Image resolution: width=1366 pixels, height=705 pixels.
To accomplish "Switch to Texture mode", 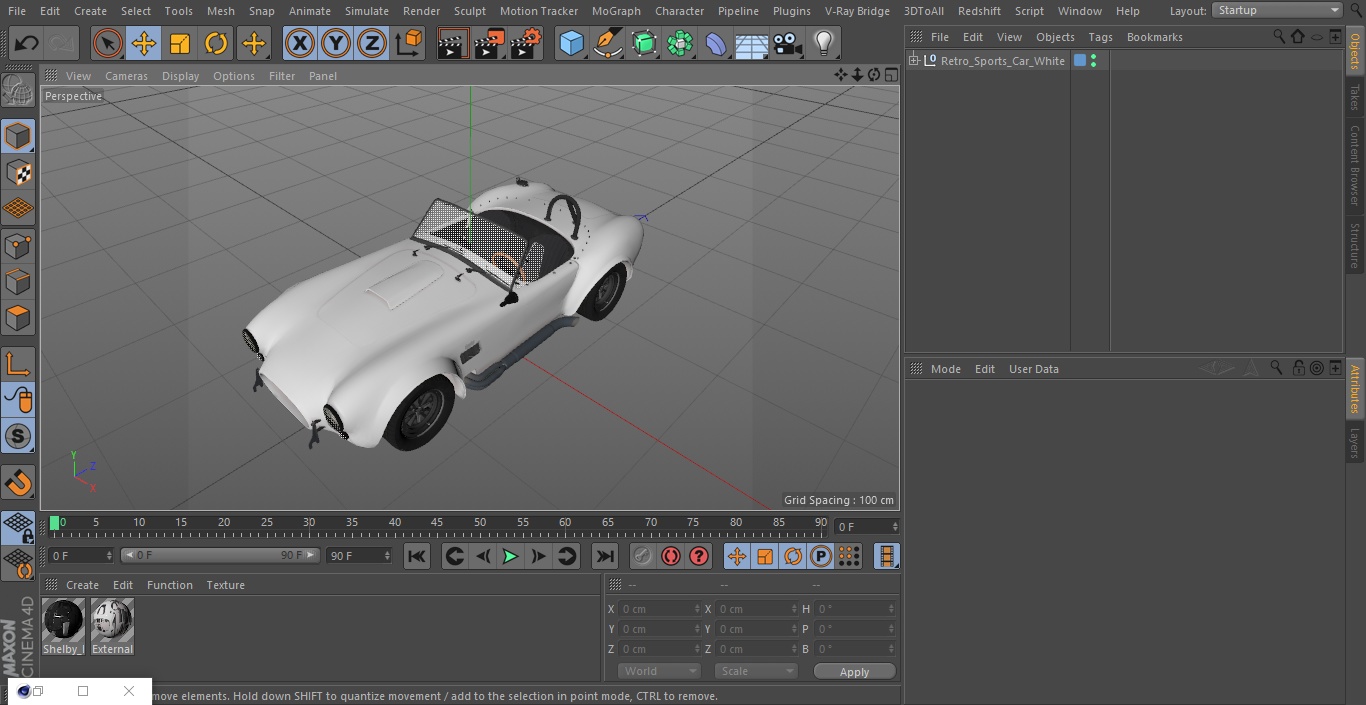I will pyautogui.click(x=18, y=172).
